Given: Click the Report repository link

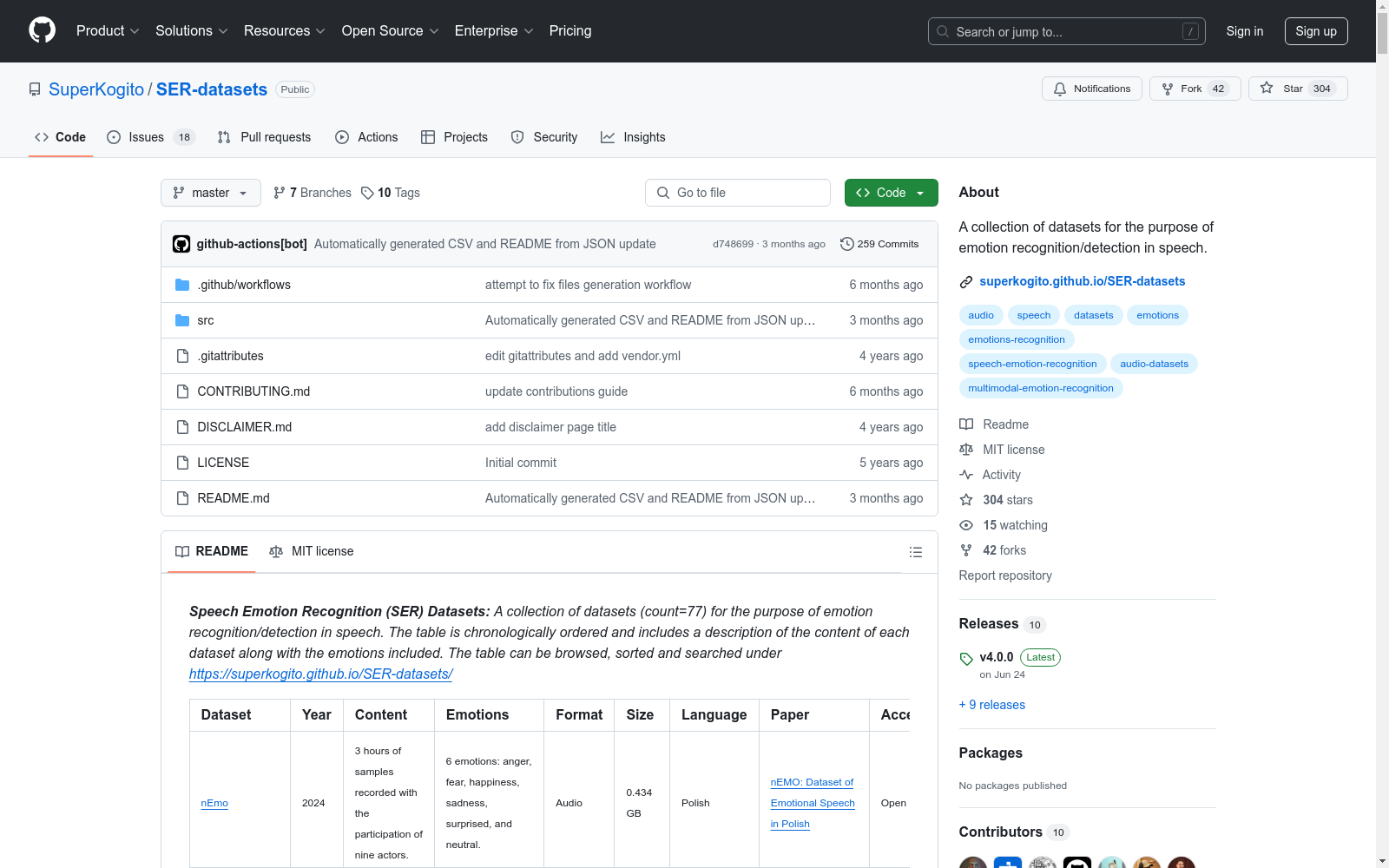Looking at the screenshot, I should pos(1005,575).
